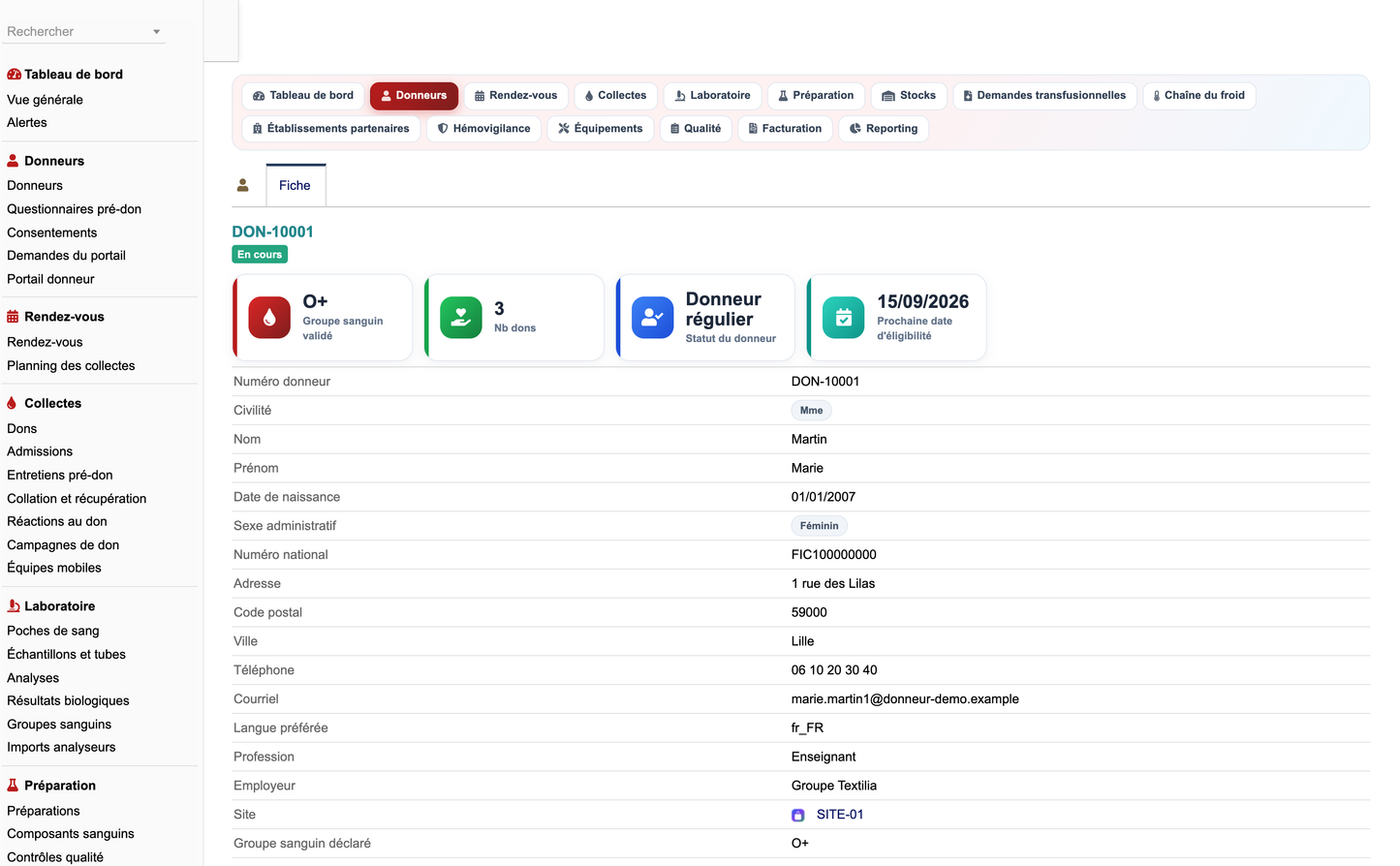Click the calendar icon beside Rendez-vous sidebar heading
This screenshot has width=1400, height=866.
pyautogui.click(x=13, y=317)
